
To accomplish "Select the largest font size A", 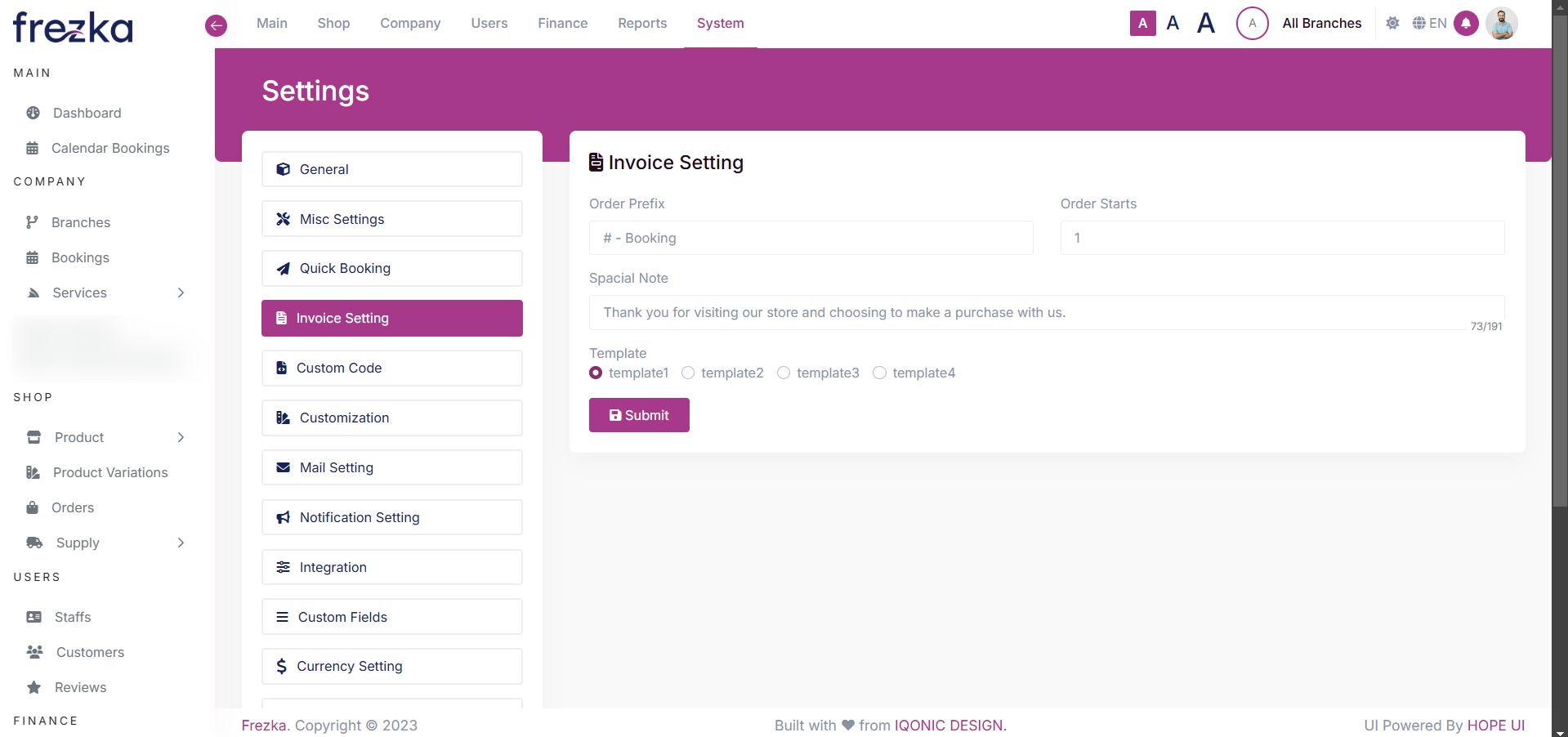I will tap(1205, 24).
